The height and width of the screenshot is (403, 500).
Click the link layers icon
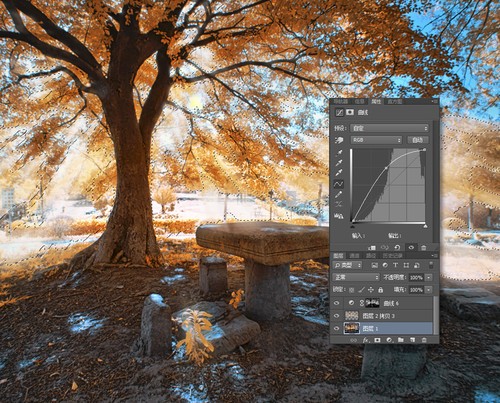point(354,340)
